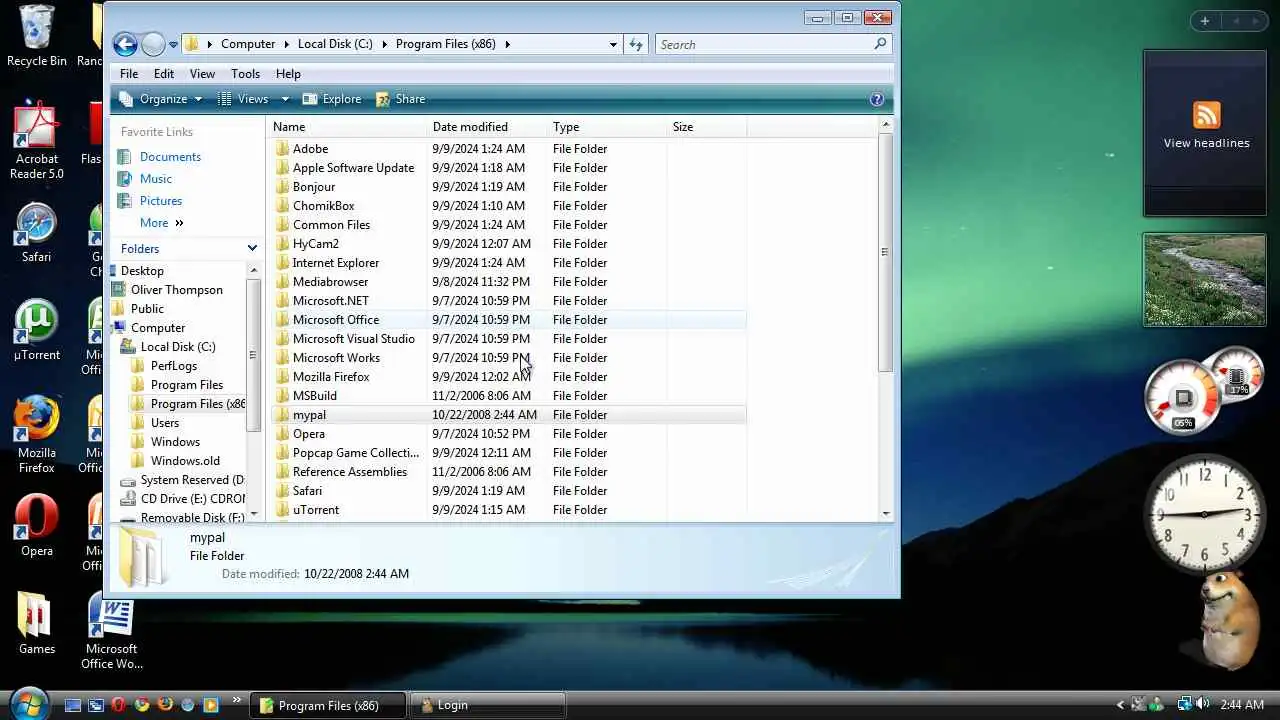The image size is (1280, 720).
Task: Open the address bar history dropdown
Action: [613, 44]
